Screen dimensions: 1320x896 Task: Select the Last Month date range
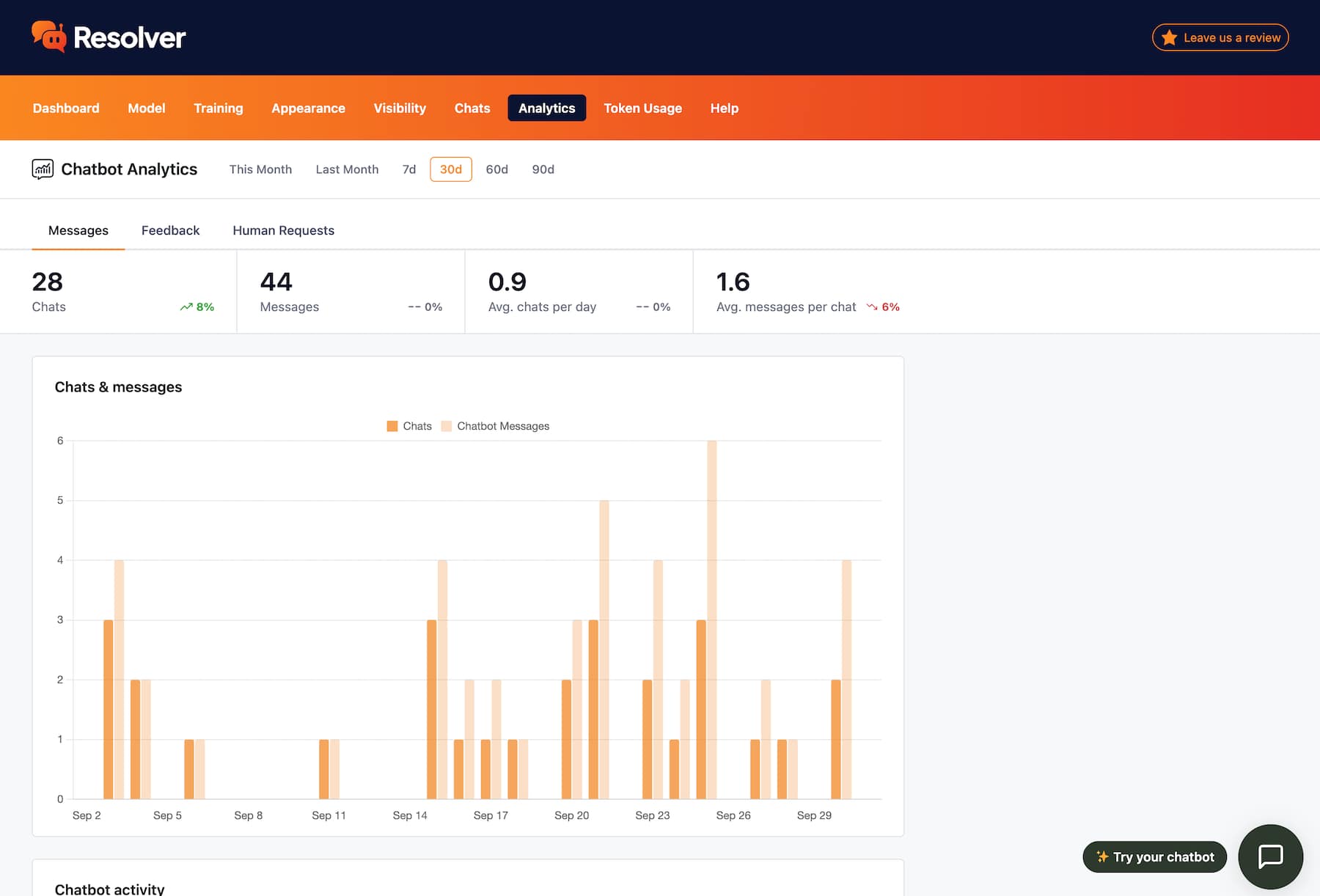[x=348, y=169]
